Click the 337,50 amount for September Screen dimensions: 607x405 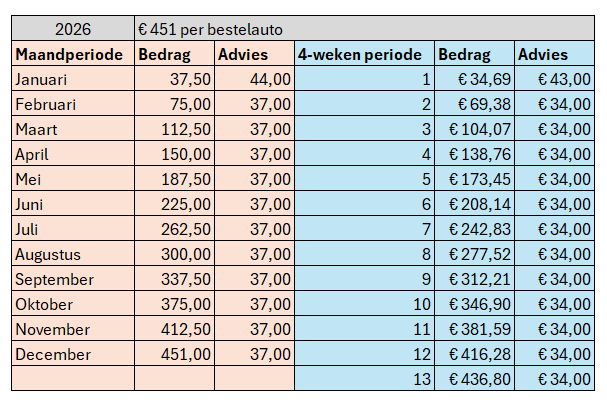point(175,278)
